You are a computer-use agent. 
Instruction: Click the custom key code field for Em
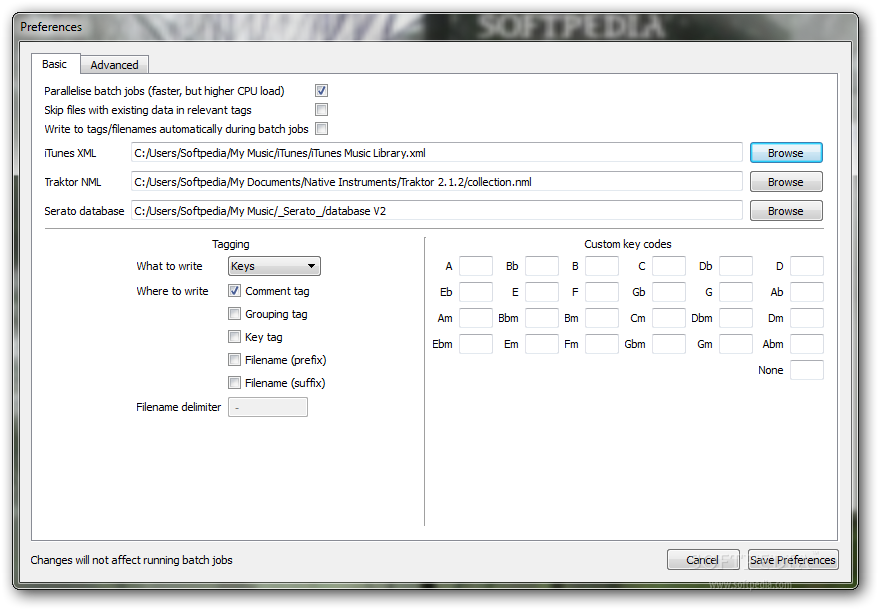click(542, 344)
